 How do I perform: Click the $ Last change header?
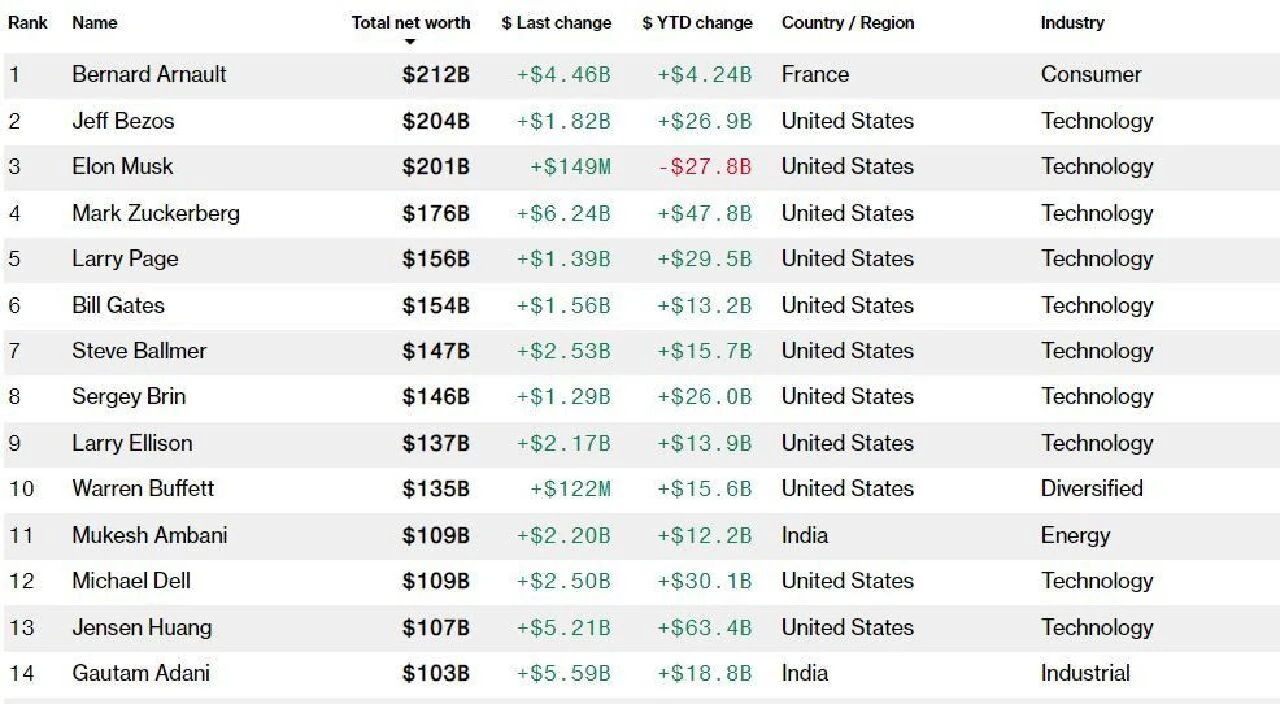pos(556,23)
